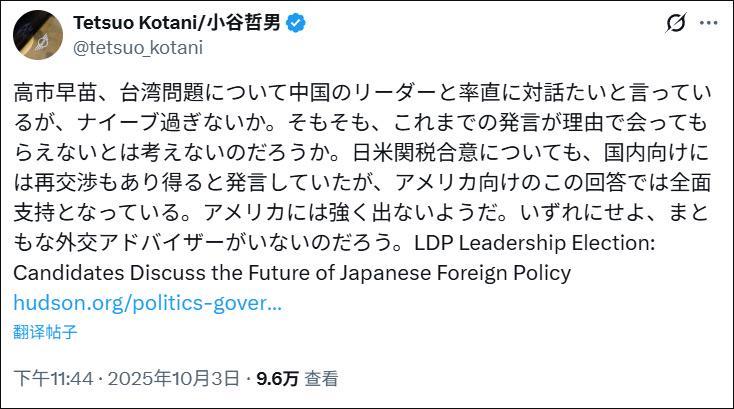This screenshot has width=734, height=409.
Task: Click the Grok explain-post icon
Action: click(676, 25)
